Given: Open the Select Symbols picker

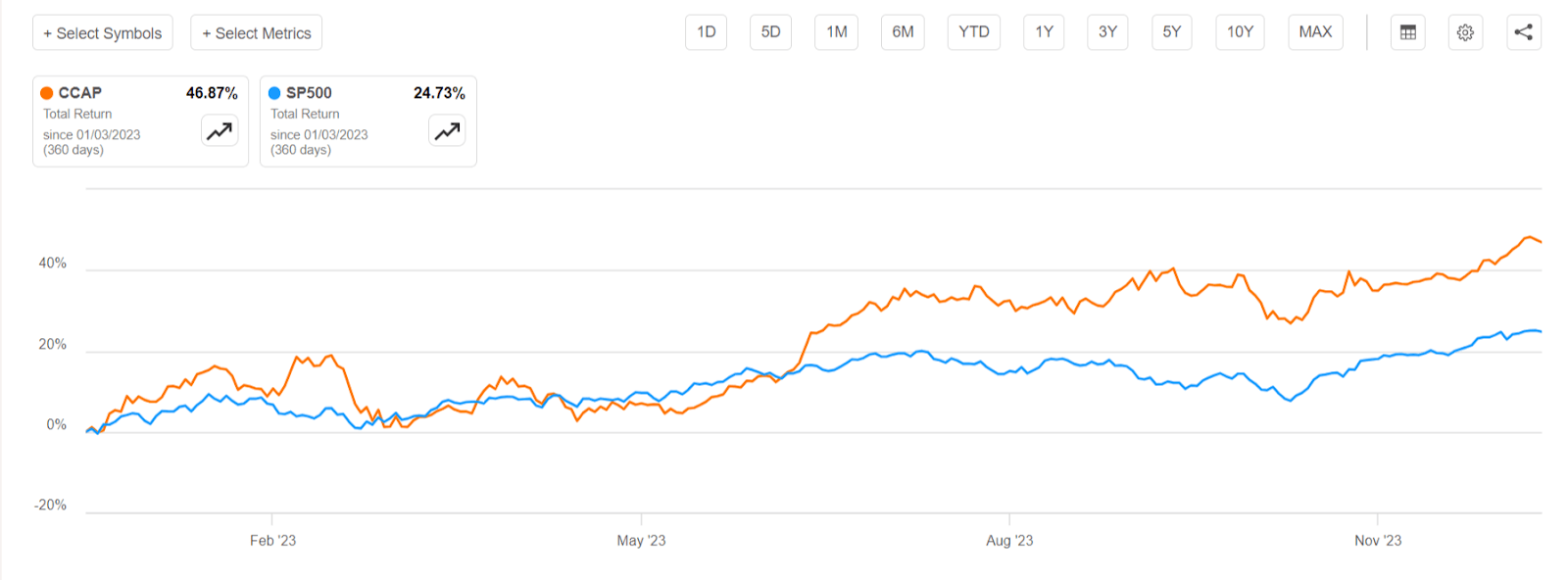Looking at the screenshot, I should (103, 31).
